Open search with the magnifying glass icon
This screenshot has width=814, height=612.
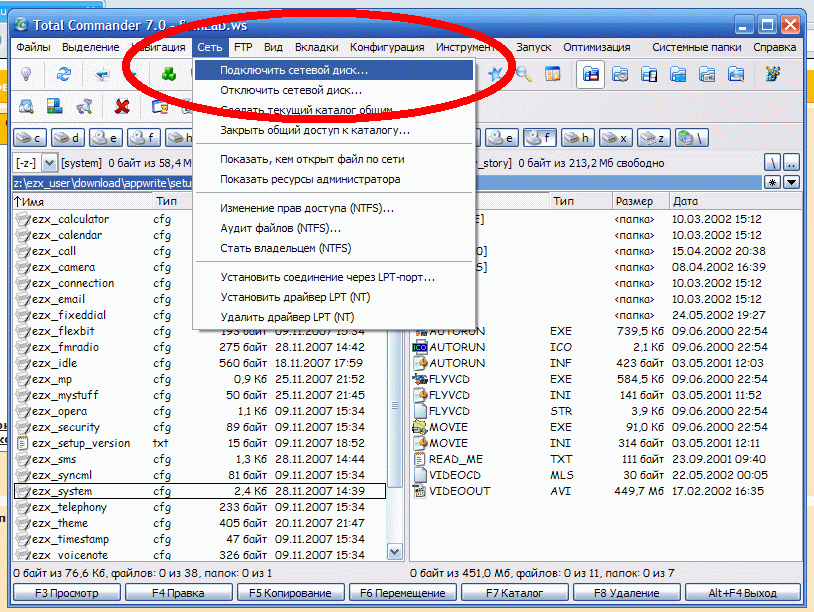coord(523,75)
